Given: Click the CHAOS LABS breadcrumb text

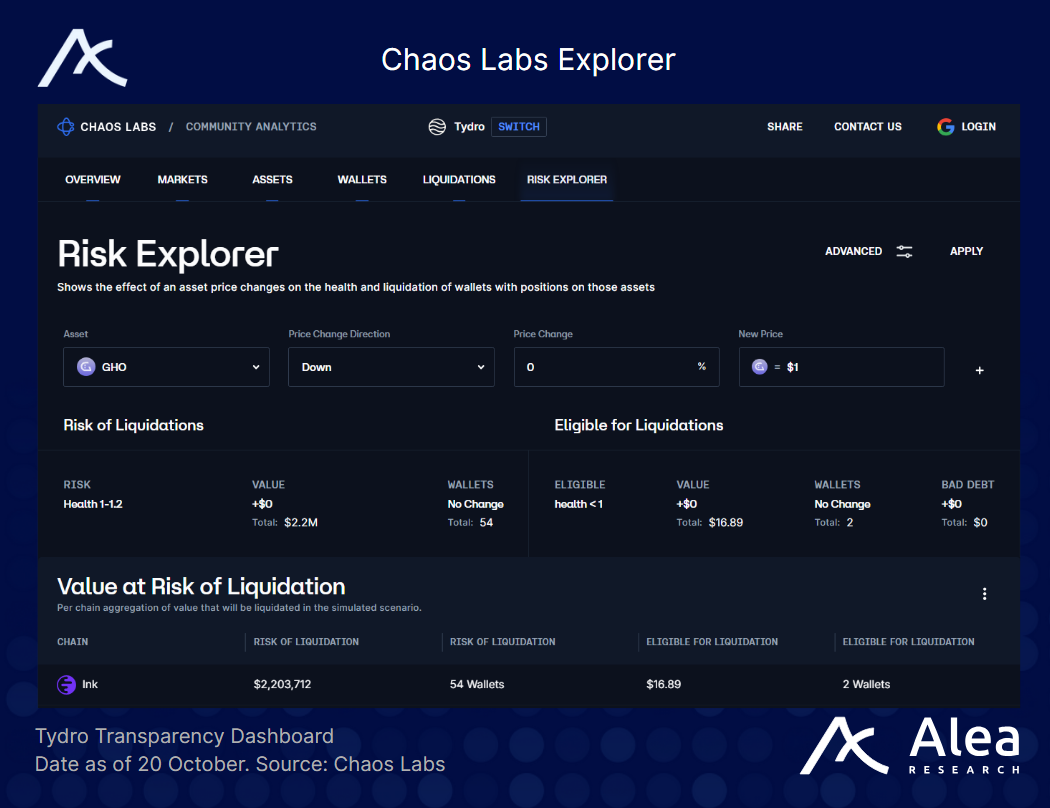Looking at the screenshot, I should tap(118, 127).
